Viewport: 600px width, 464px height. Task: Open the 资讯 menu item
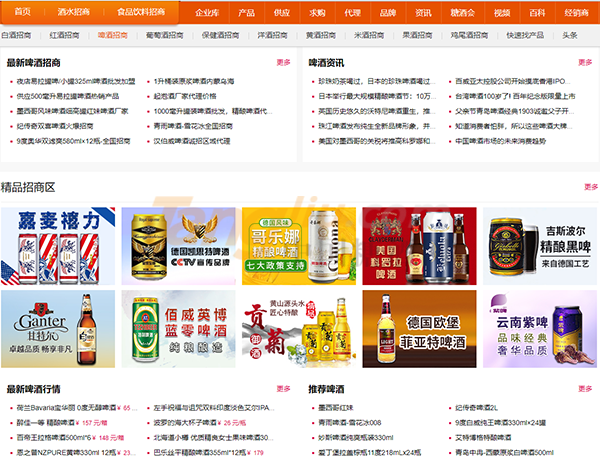tap(423, 13)
